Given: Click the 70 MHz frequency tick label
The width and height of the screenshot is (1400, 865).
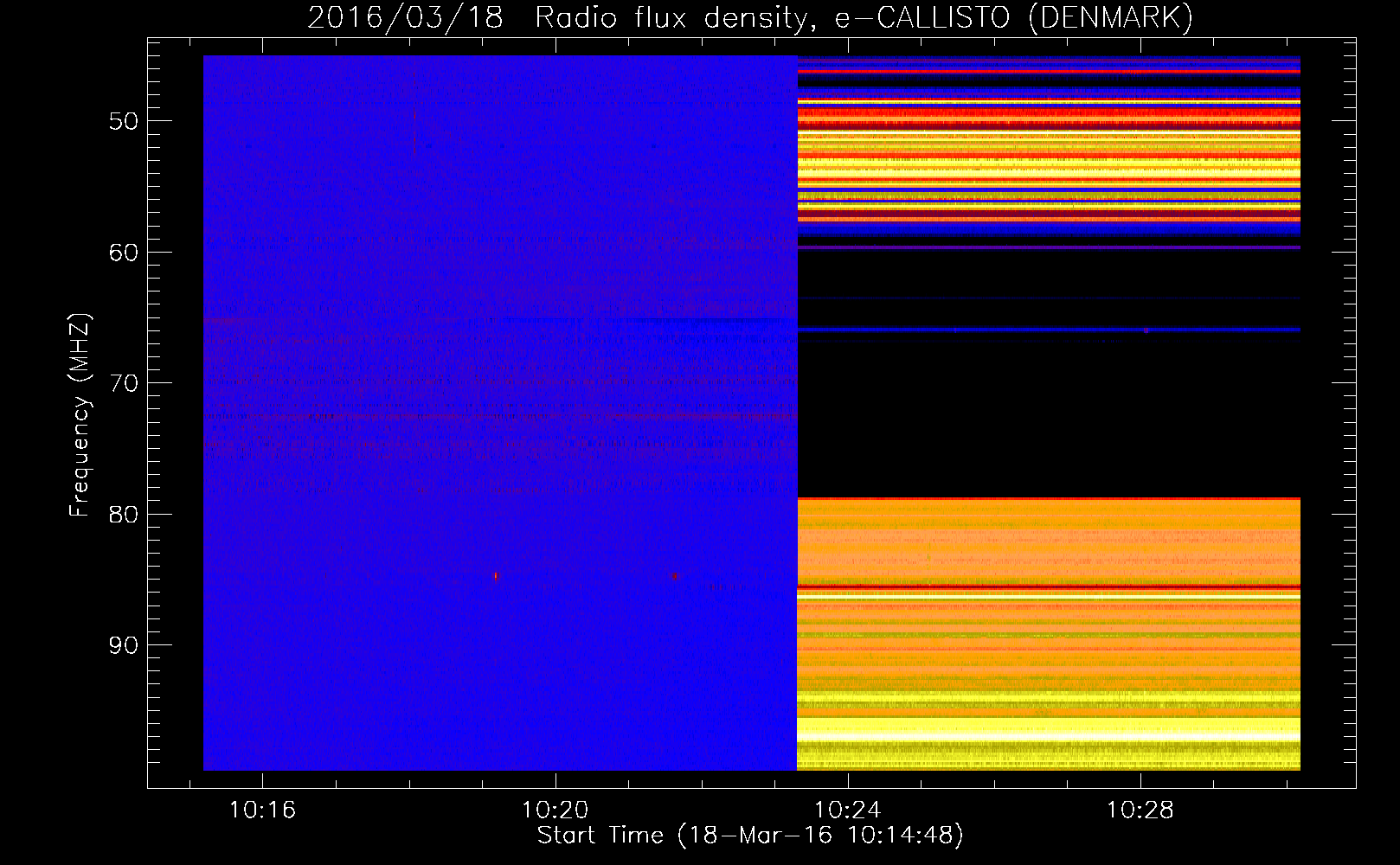Looking at the screenshot, I should pyautogui.click(x=123, y=383).
